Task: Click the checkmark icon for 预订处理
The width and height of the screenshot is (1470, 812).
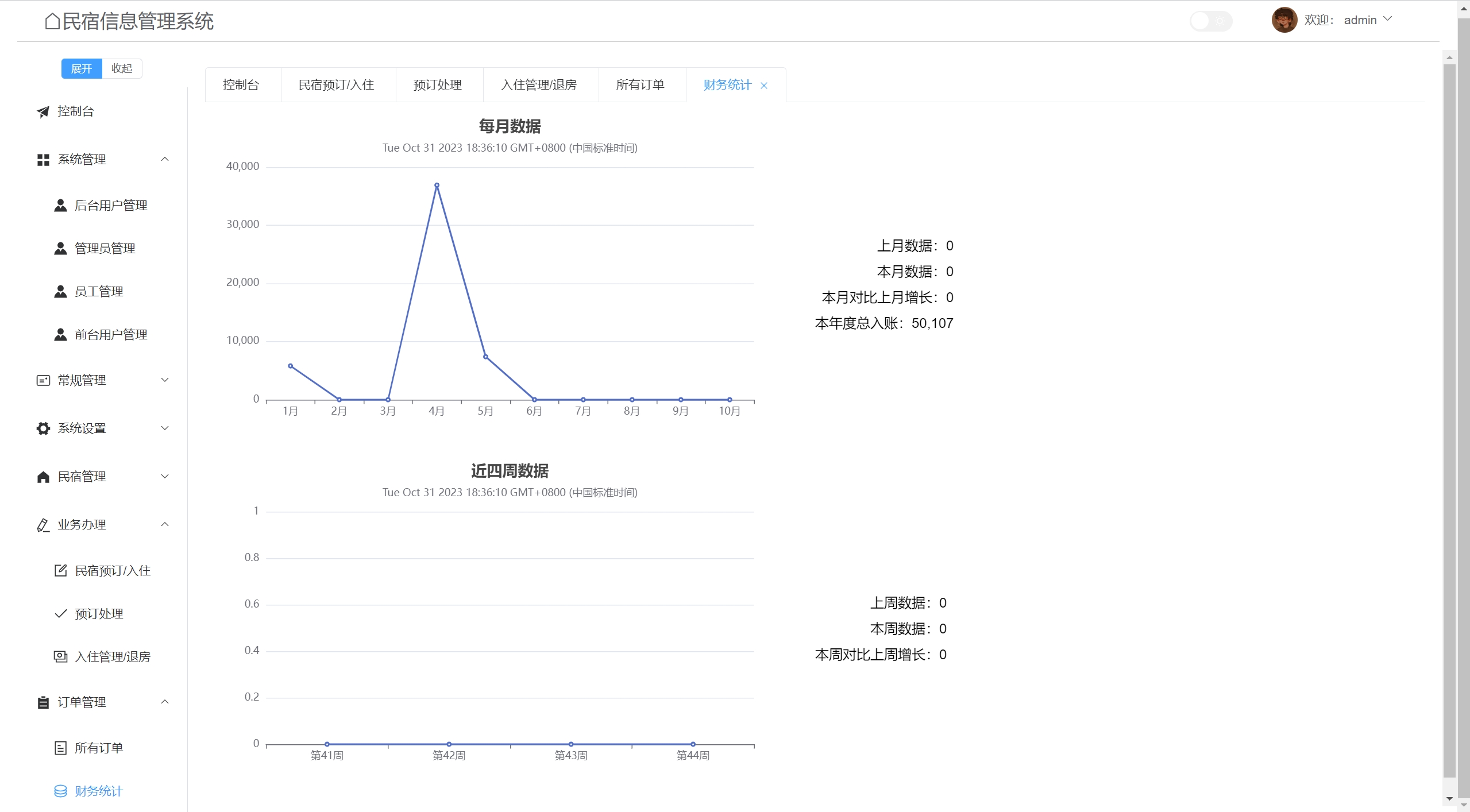Action: (60, 613)
